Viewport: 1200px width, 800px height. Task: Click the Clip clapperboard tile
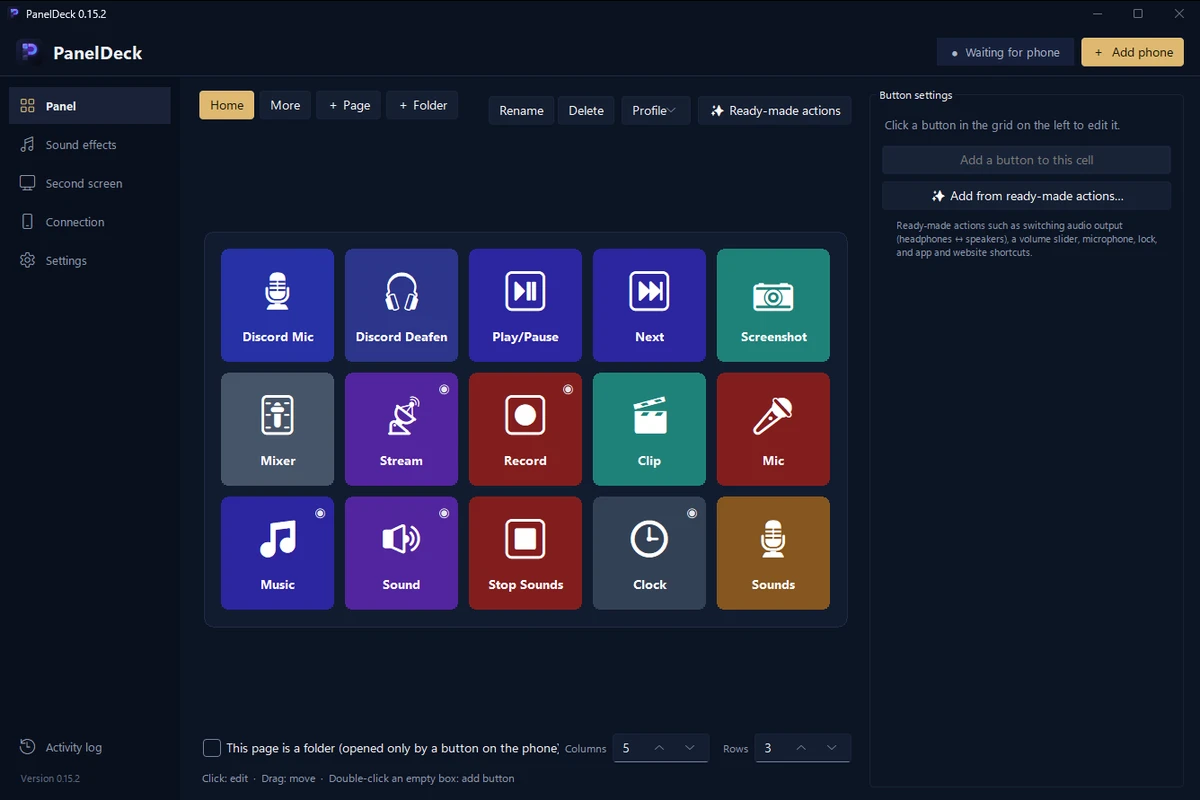pyautogui.click(x=649, y=429)
